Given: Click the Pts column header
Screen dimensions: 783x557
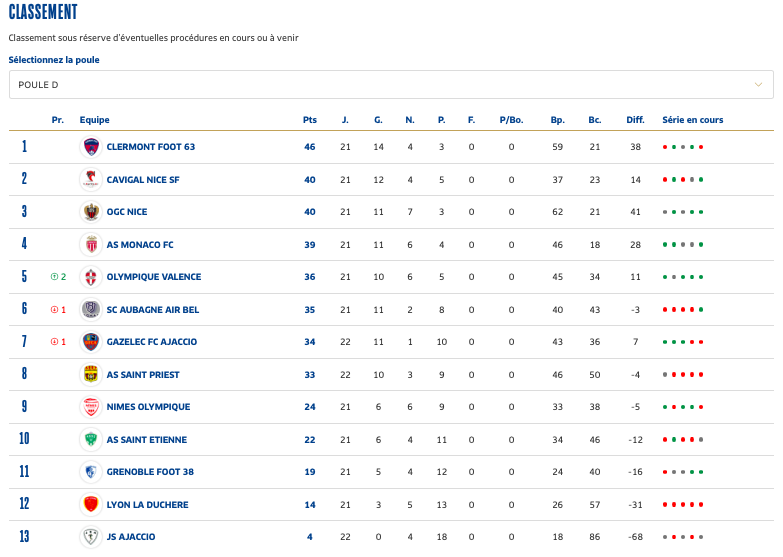Looking at the screenshot, I should 310,120.
